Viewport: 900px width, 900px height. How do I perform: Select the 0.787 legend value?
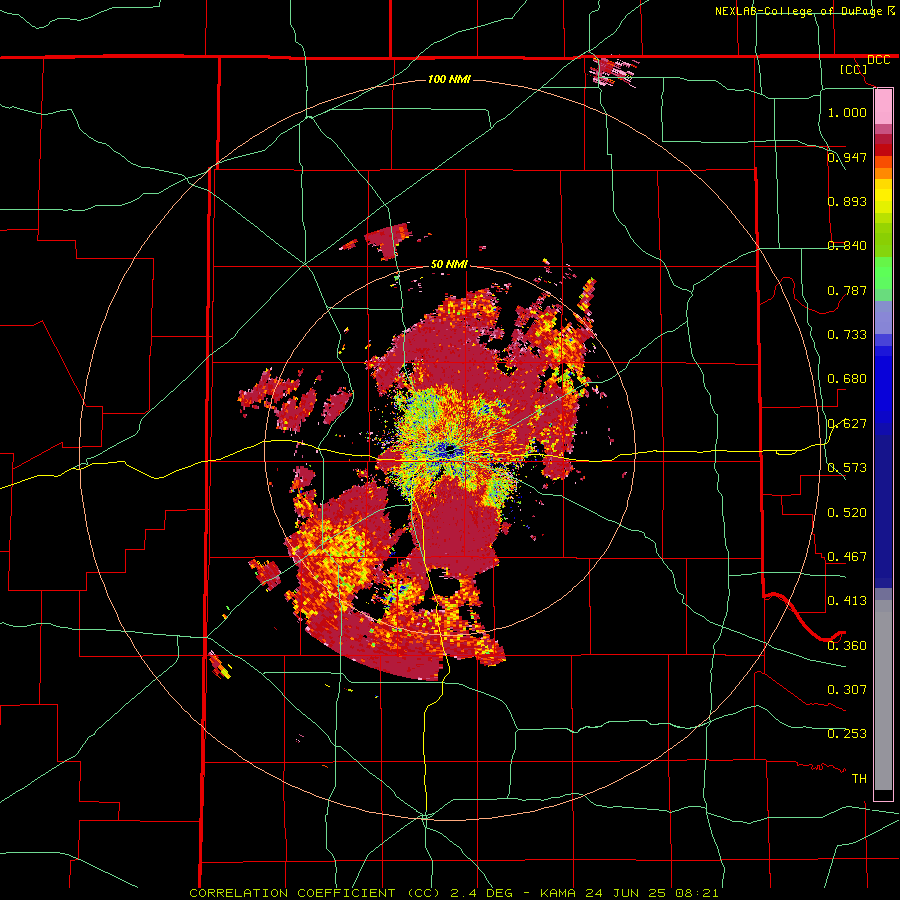[x=847, y=290]
